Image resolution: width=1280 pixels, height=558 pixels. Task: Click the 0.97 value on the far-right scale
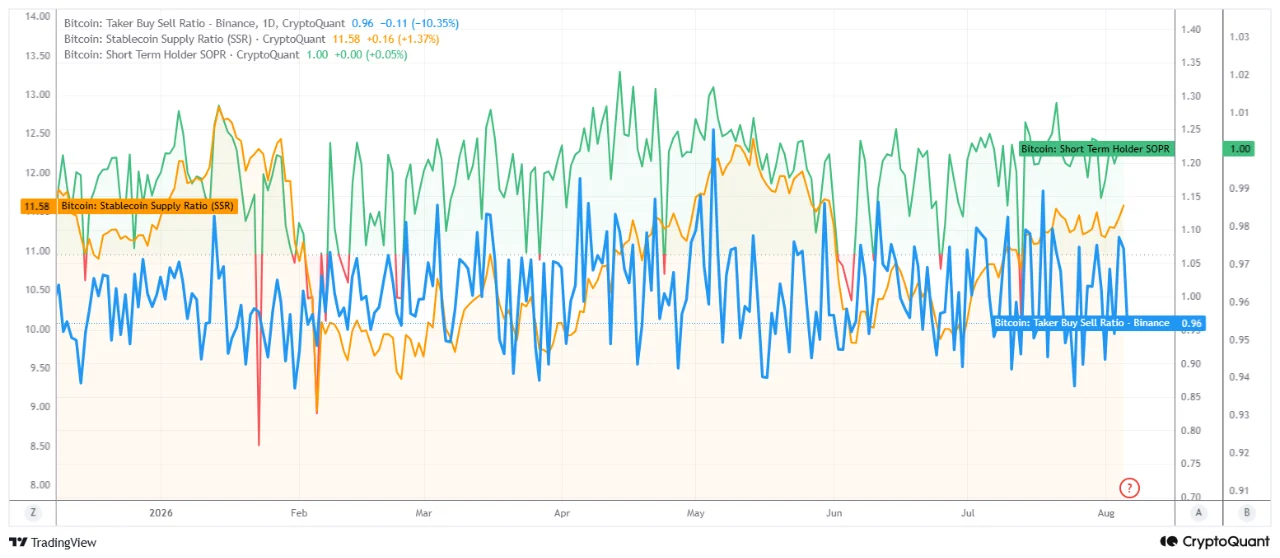tap(1239, 264)
